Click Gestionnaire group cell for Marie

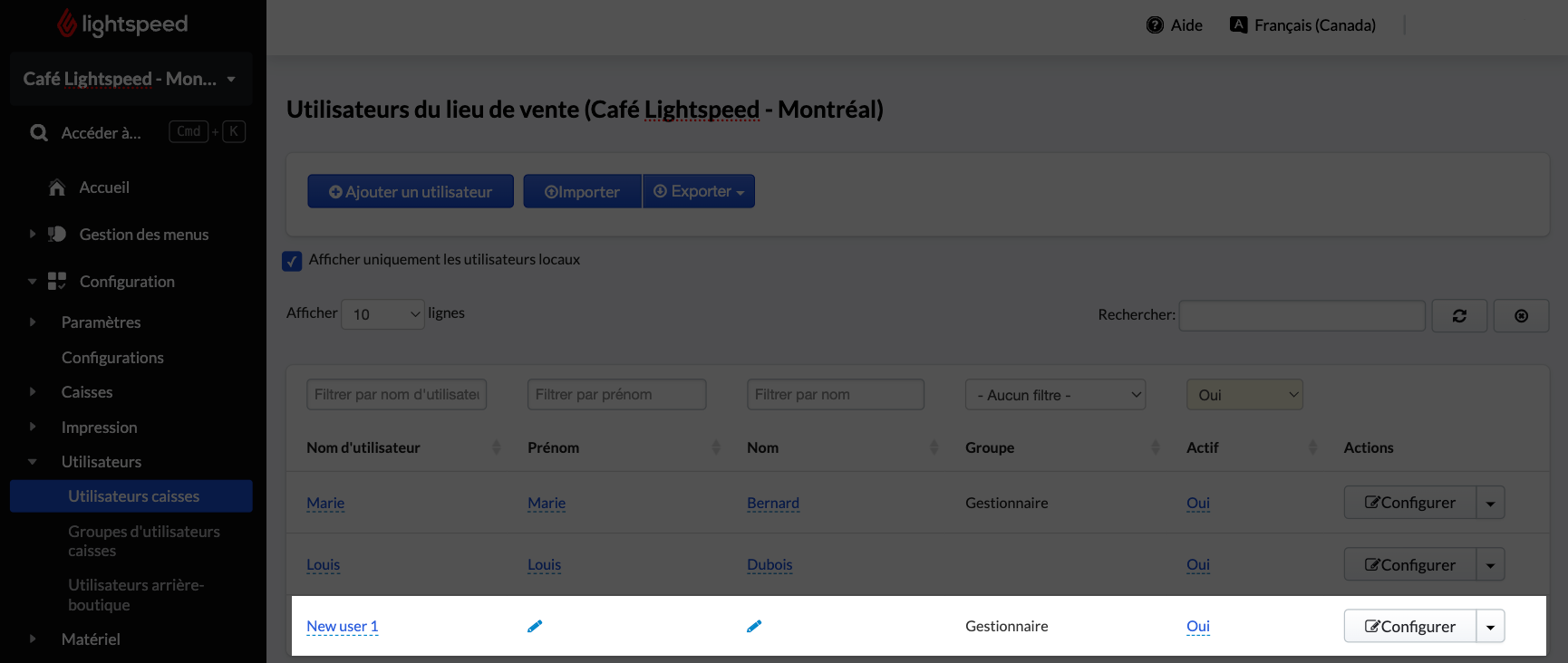point(1007,503)
